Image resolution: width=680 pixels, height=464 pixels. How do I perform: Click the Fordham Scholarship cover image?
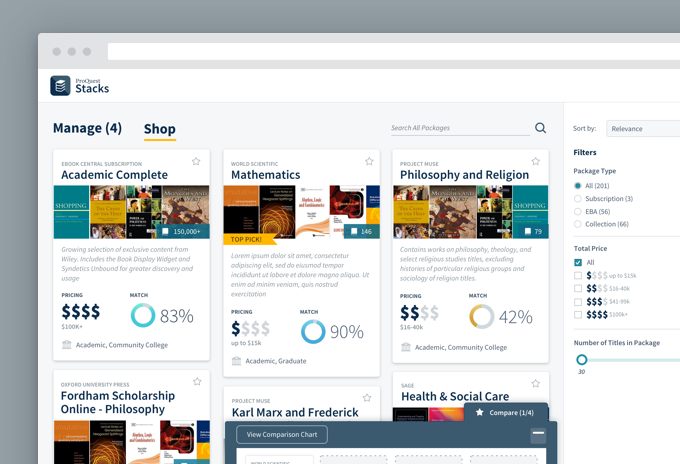pyautogui.click(x=131, y=442)
